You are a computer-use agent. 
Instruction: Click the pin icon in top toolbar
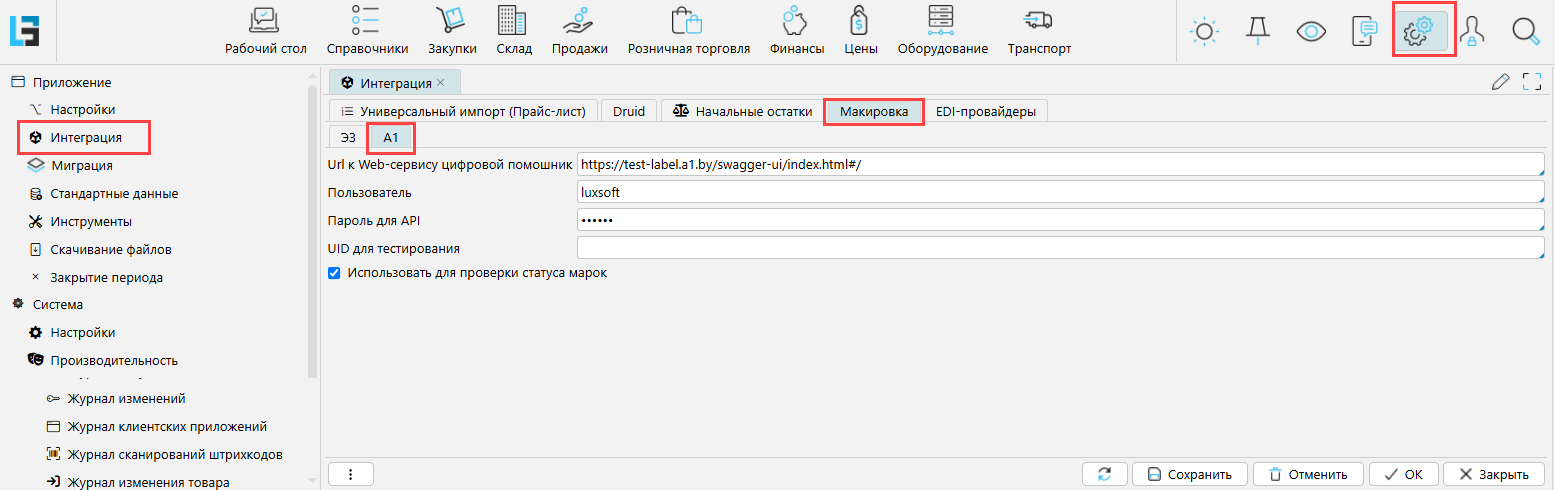[x=1257, y=32]
